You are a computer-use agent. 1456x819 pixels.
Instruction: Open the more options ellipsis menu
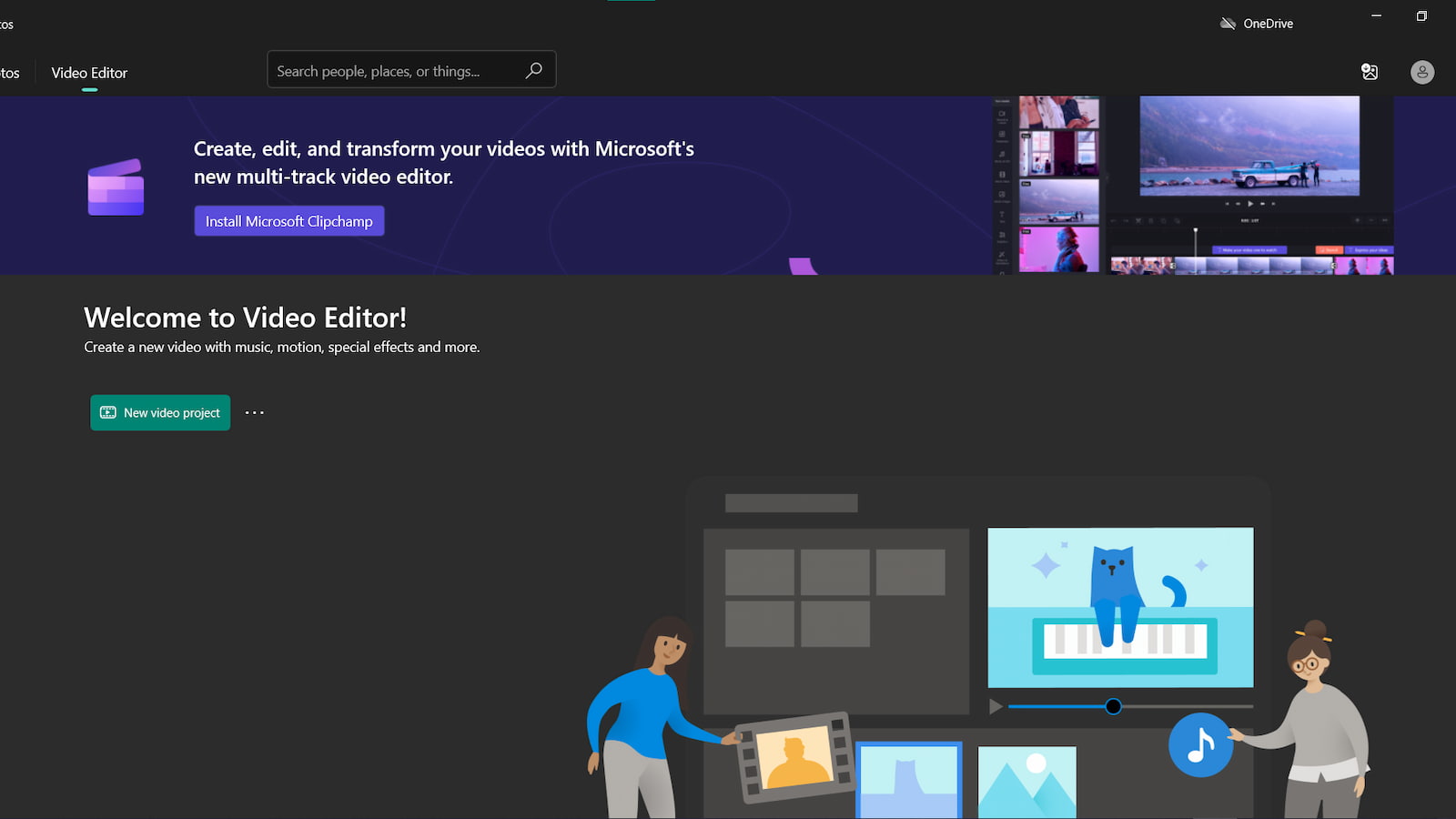coord(255,412)
